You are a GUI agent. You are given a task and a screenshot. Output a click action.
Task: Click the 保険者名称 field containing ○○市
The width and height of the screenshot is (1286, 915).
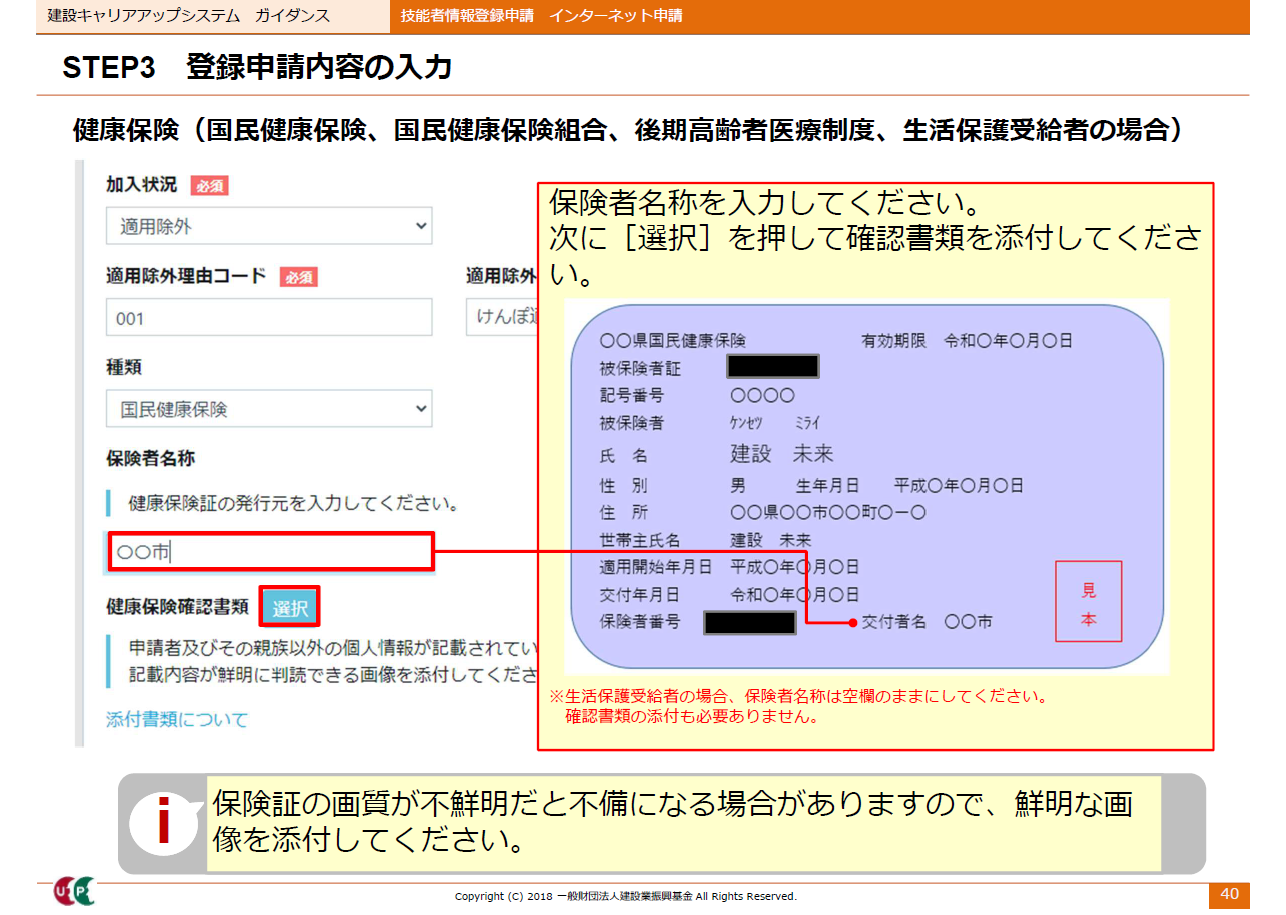(271, 552)
